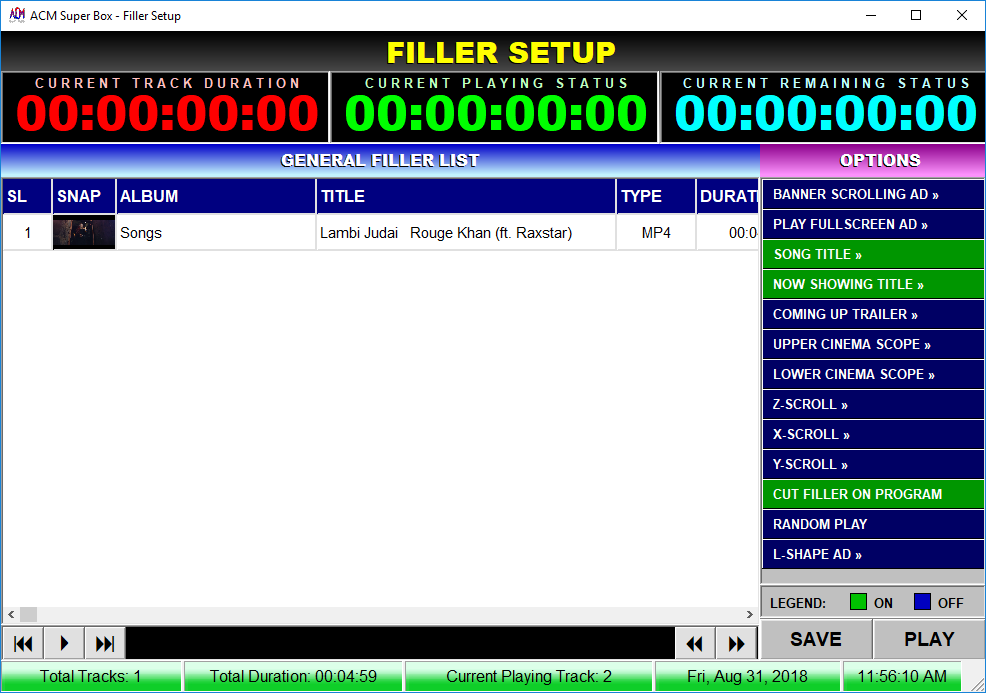The height and width of the screenshot is (693, 986).
Task: Toggle the Random Play option
Action: (x=873, y=524)
